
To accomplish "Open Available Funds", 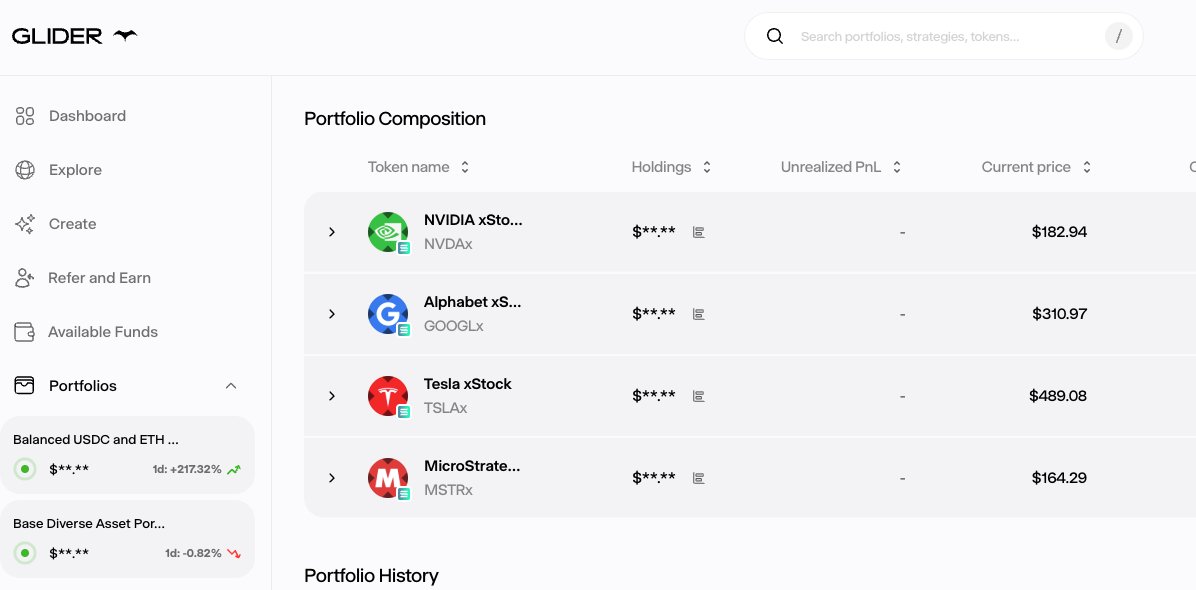I will tap(103, 332).
